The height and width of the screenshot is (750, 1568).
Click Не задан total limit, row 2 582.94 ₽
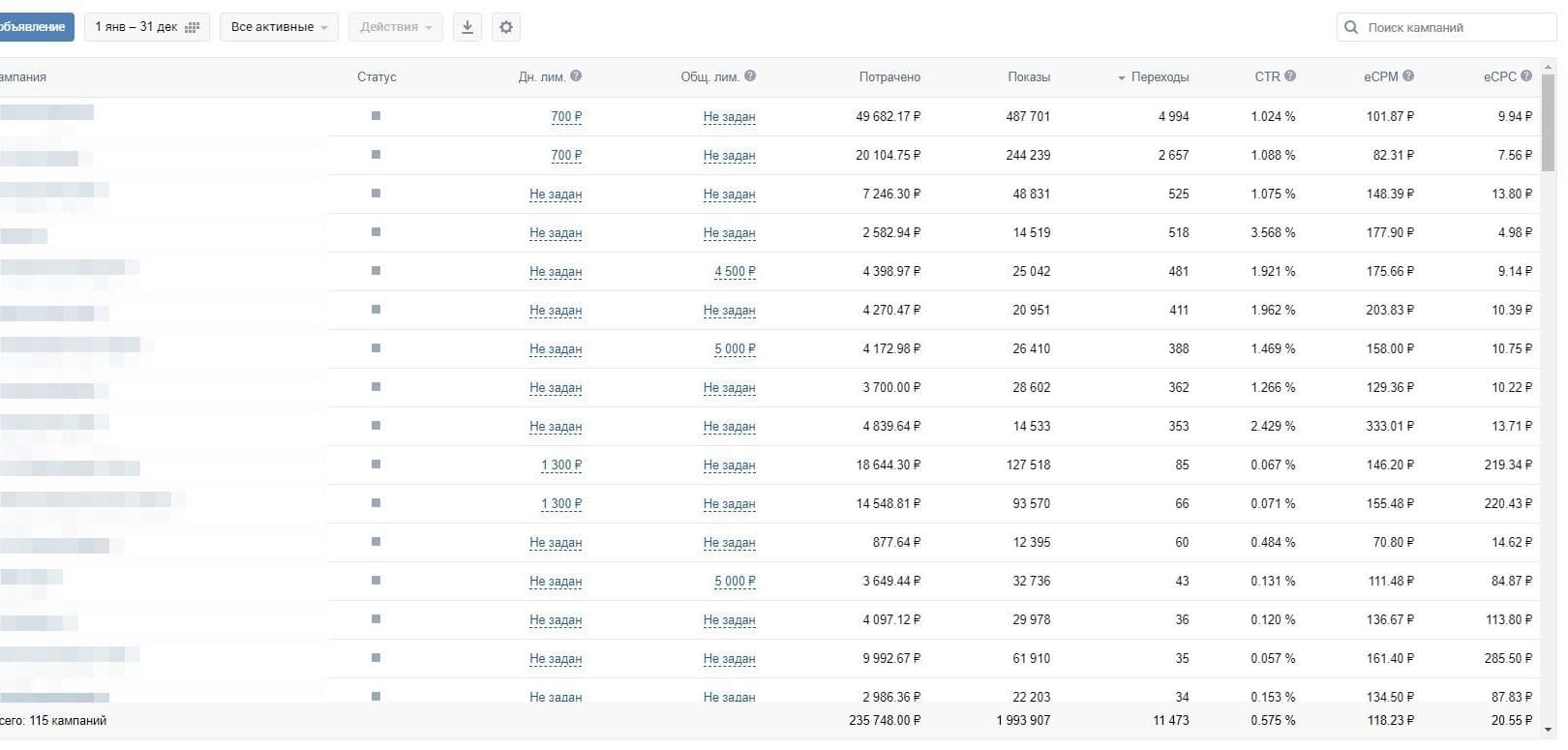[x=729, y=233]
